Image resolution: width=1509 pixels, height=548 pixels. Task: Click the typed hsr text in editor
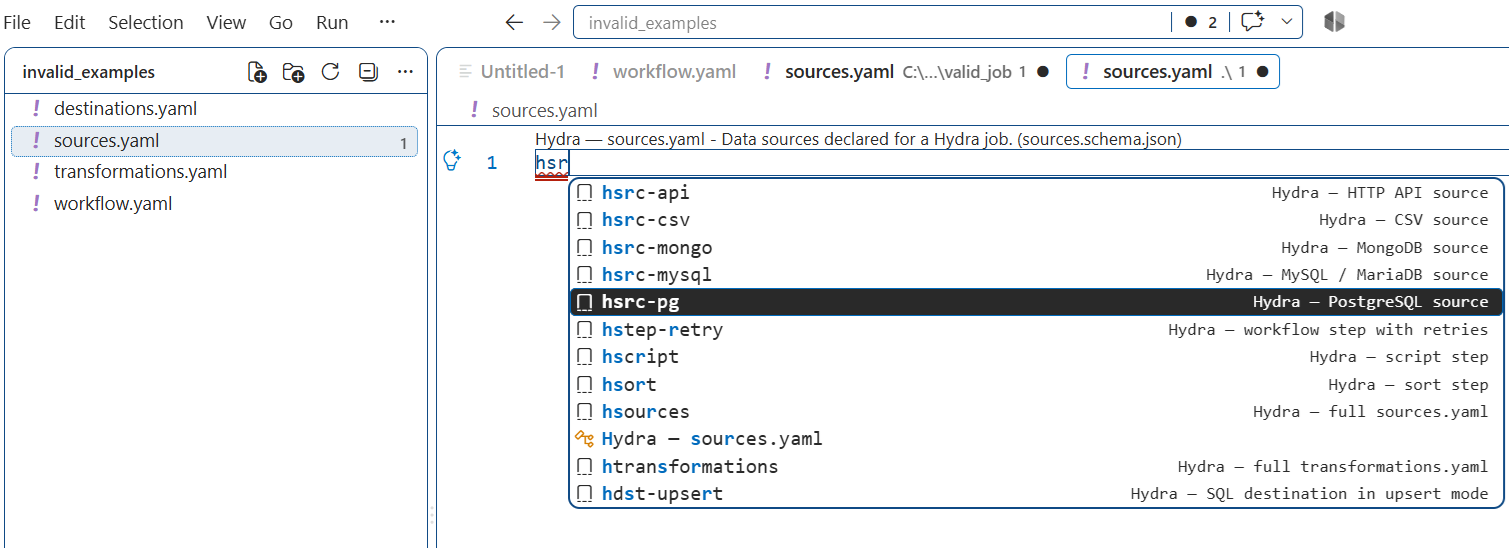coord(552,163)
